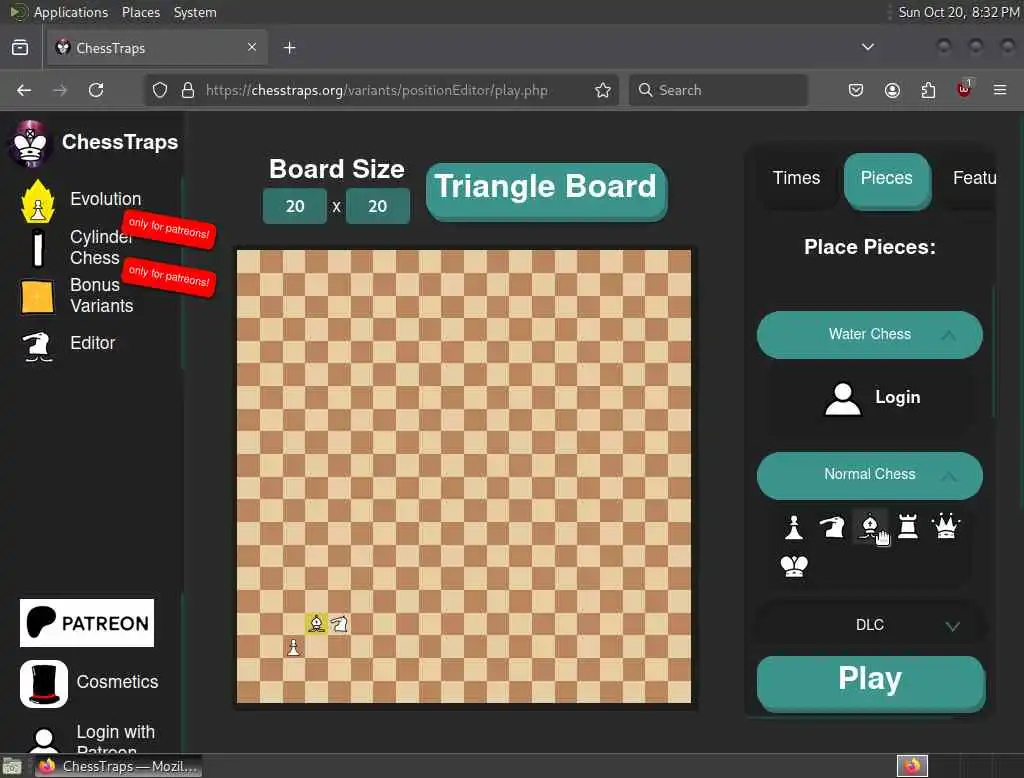Open the list all tabs dropdown
This screenshot has height=778, width=1024.
[867, 47]
